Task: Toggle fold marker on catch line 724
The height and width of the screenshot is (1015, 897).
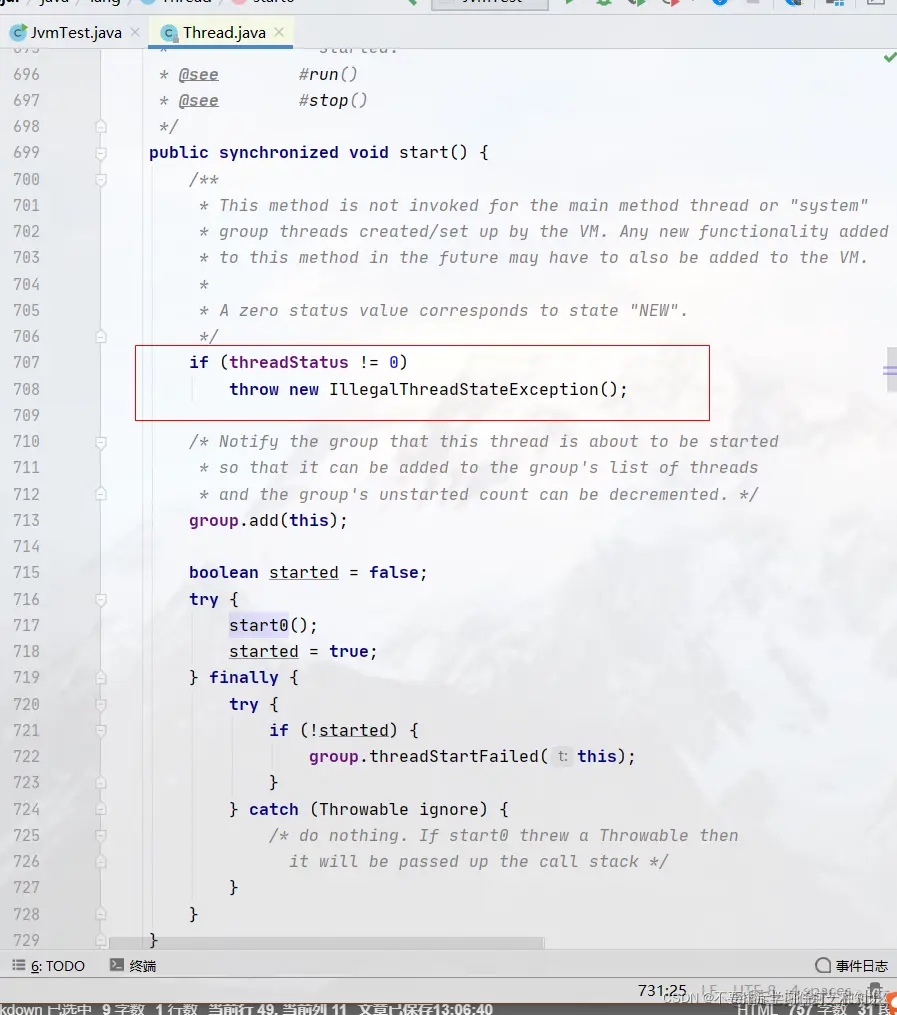Action: click(101, 809)
